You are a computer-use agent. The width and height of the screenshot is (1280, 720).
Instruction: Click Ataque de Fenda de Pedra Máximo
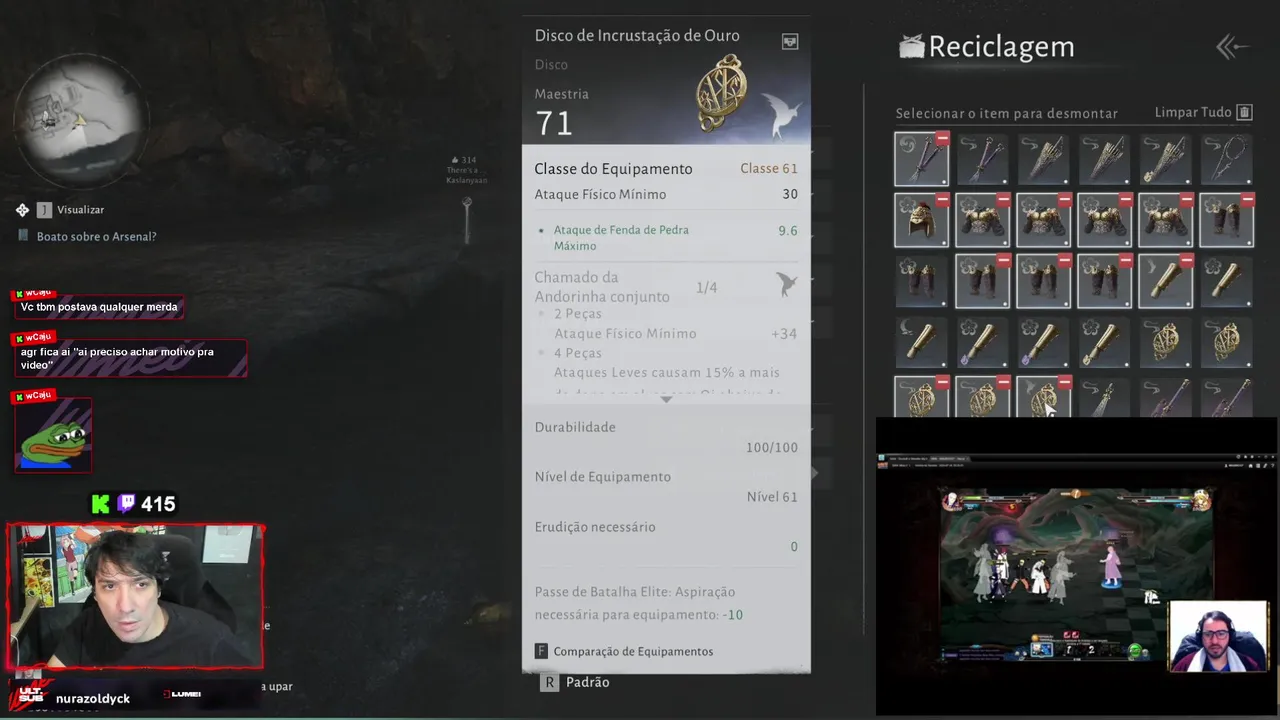tap(621, 238)
